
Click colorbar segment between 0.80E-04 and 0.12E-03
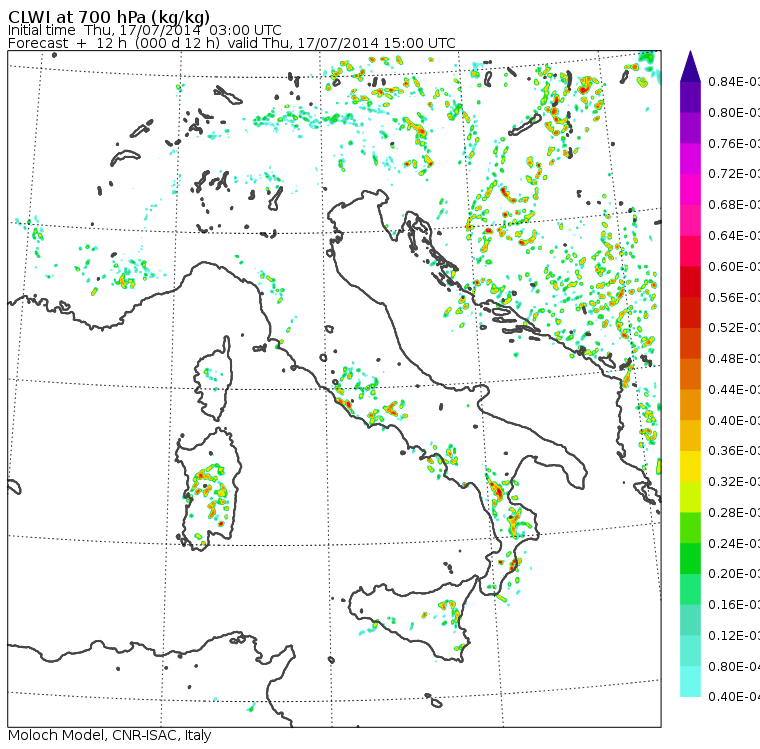point(691,651)
